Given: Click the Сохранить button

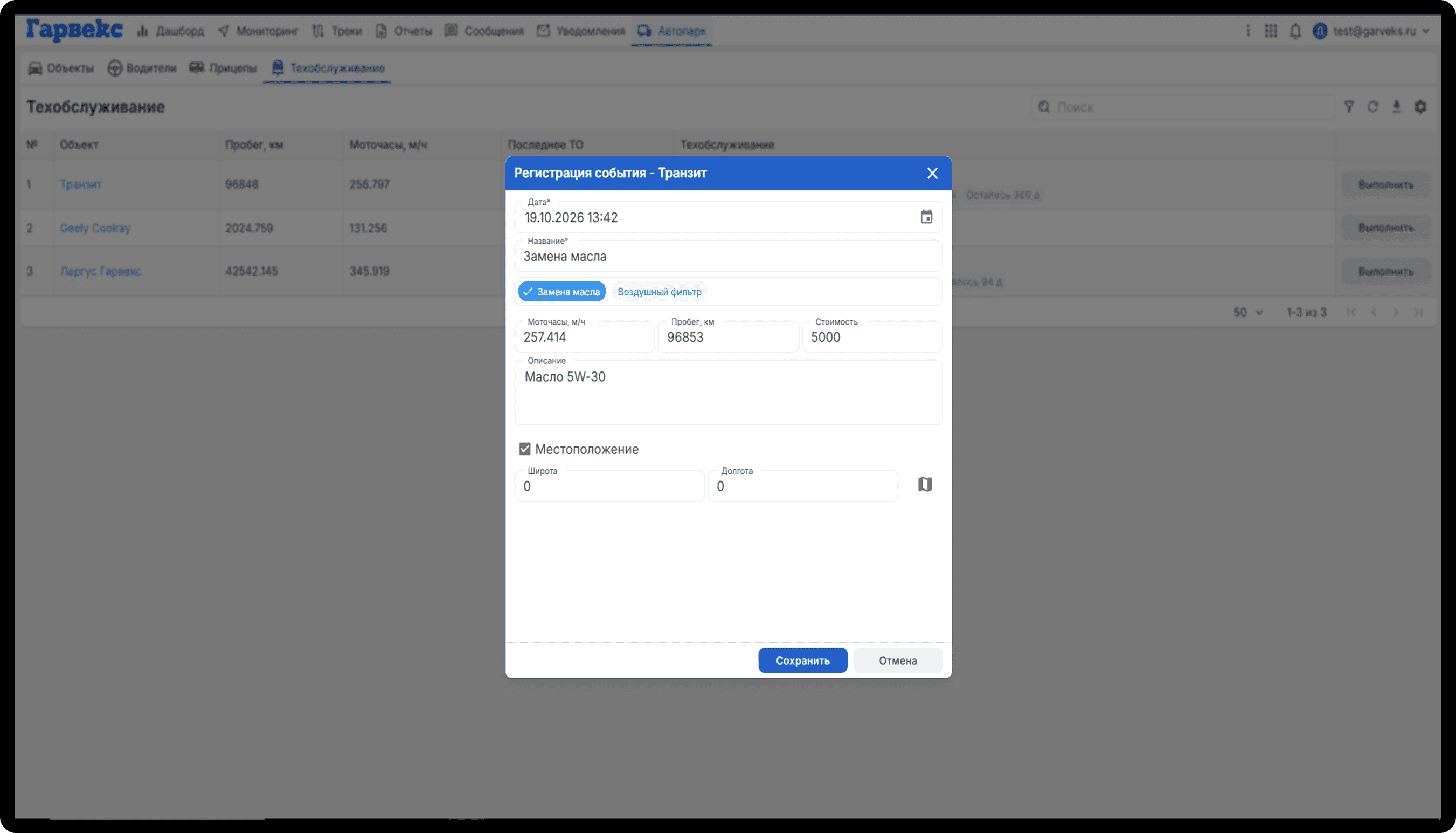Looking at the screenshot, I should [x=802, y=660].
